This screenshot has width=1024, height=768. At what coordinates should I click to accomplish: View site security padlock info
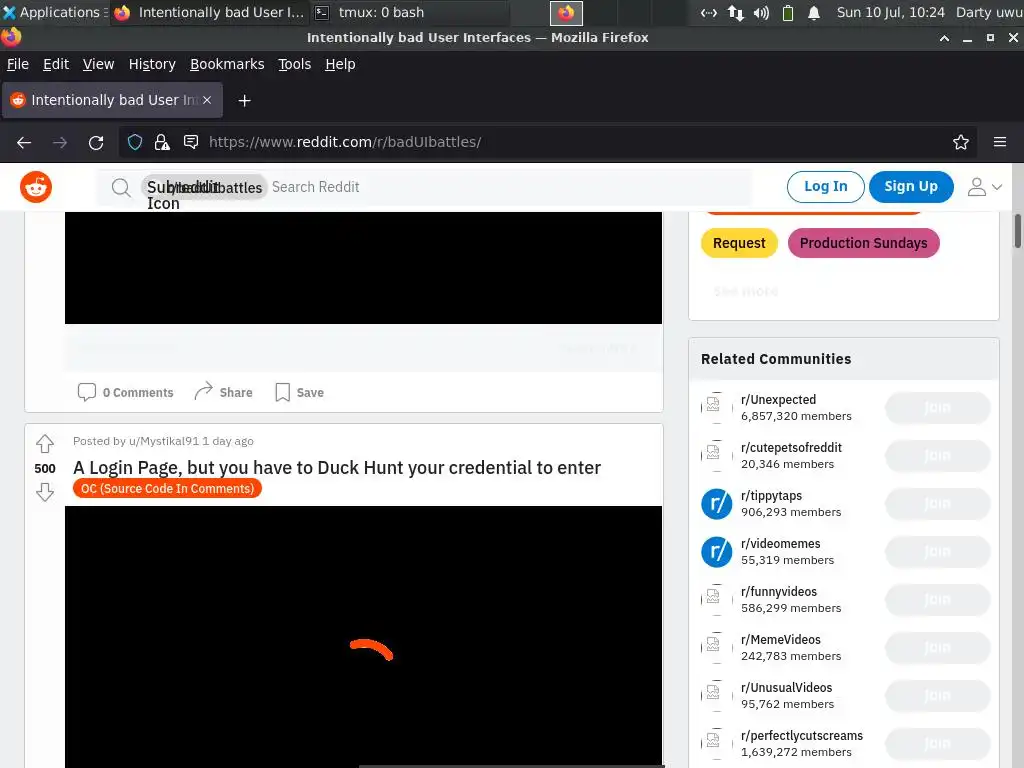162,142
